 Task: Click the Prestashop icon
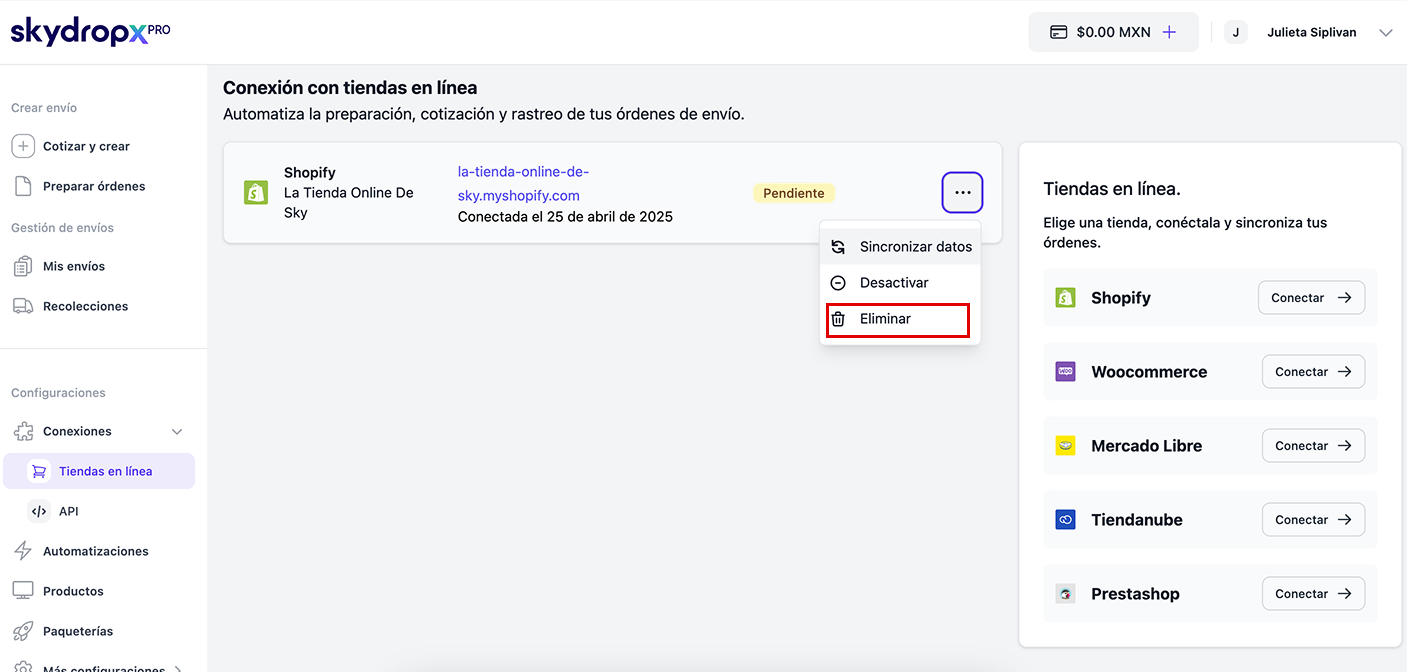(1065, 594)
